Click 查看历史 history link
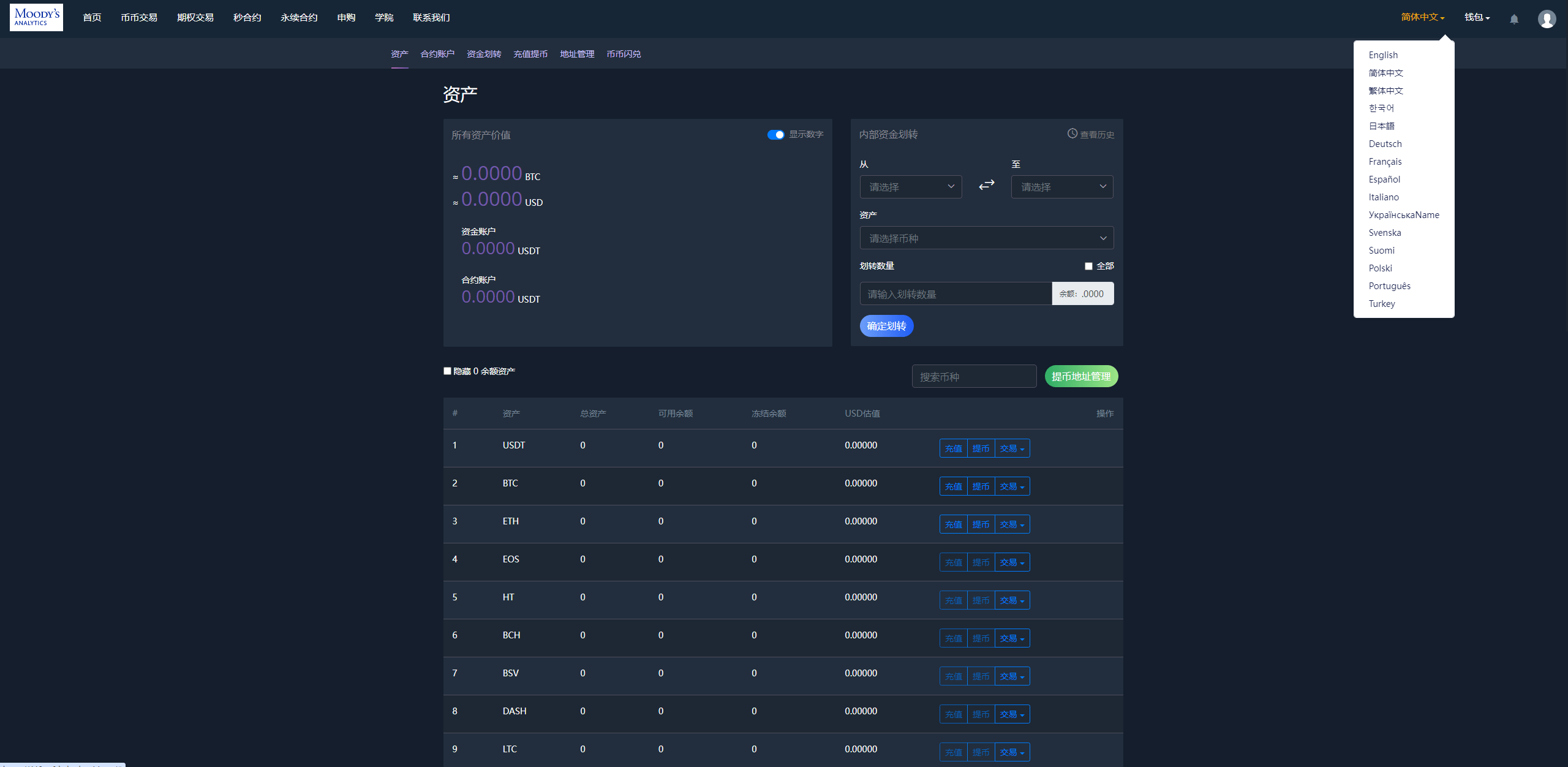Screen dimensions: 1568x767 tap(1091, 133)
